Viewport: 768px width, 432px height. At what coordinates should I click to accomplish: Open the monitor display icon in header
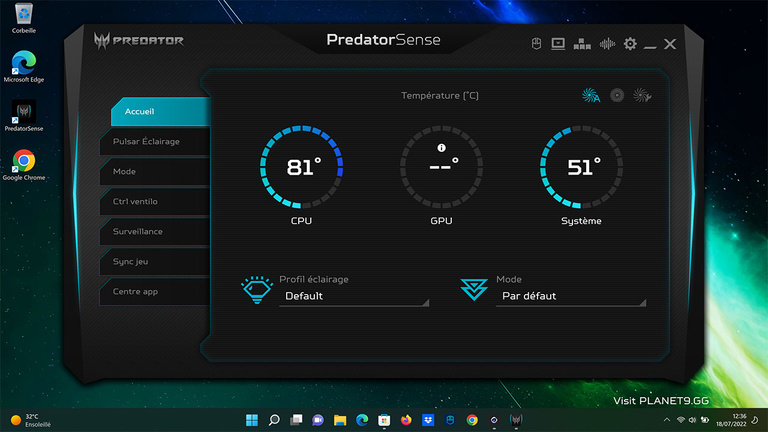pyautogui.click(x=558, y=44)
